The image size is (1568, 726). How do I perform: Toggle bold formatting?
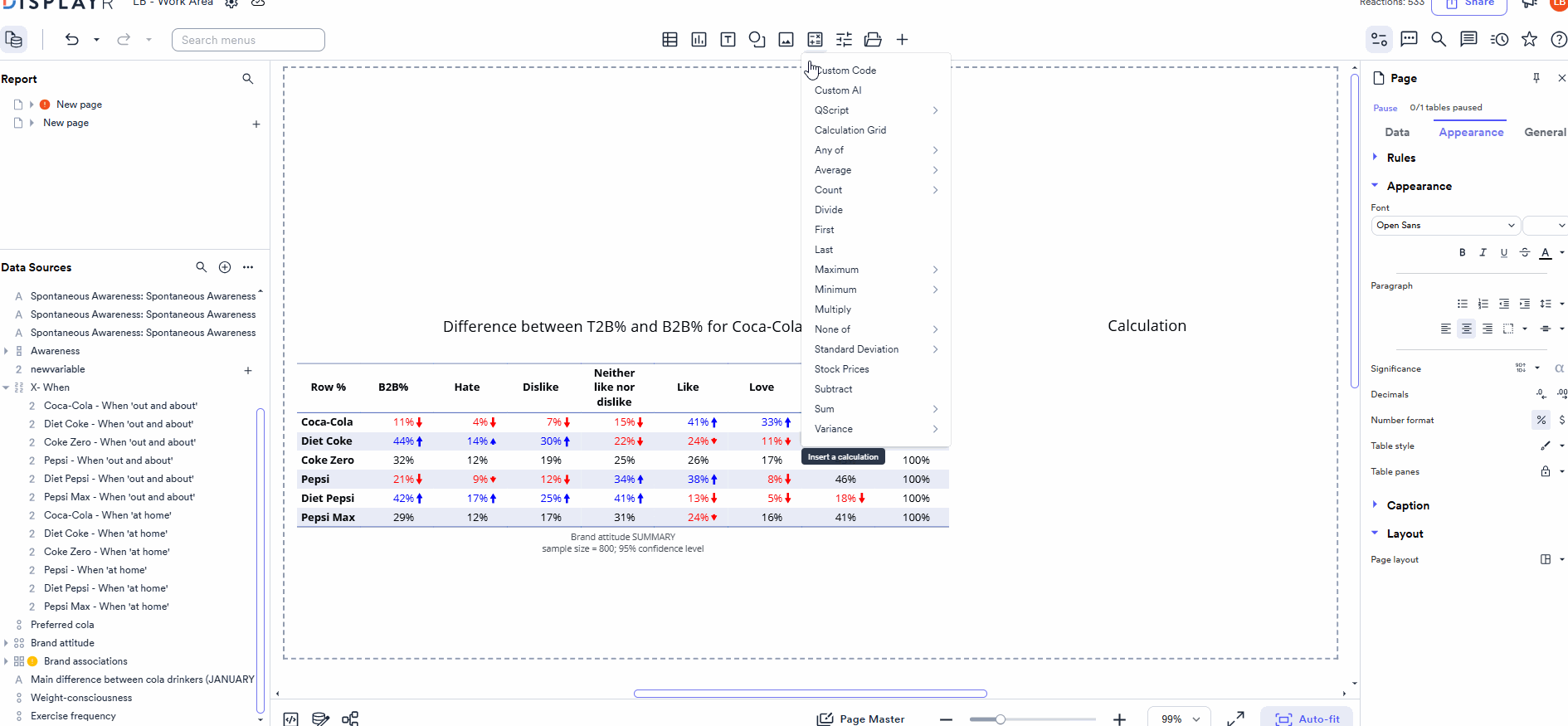point(1463,252)
